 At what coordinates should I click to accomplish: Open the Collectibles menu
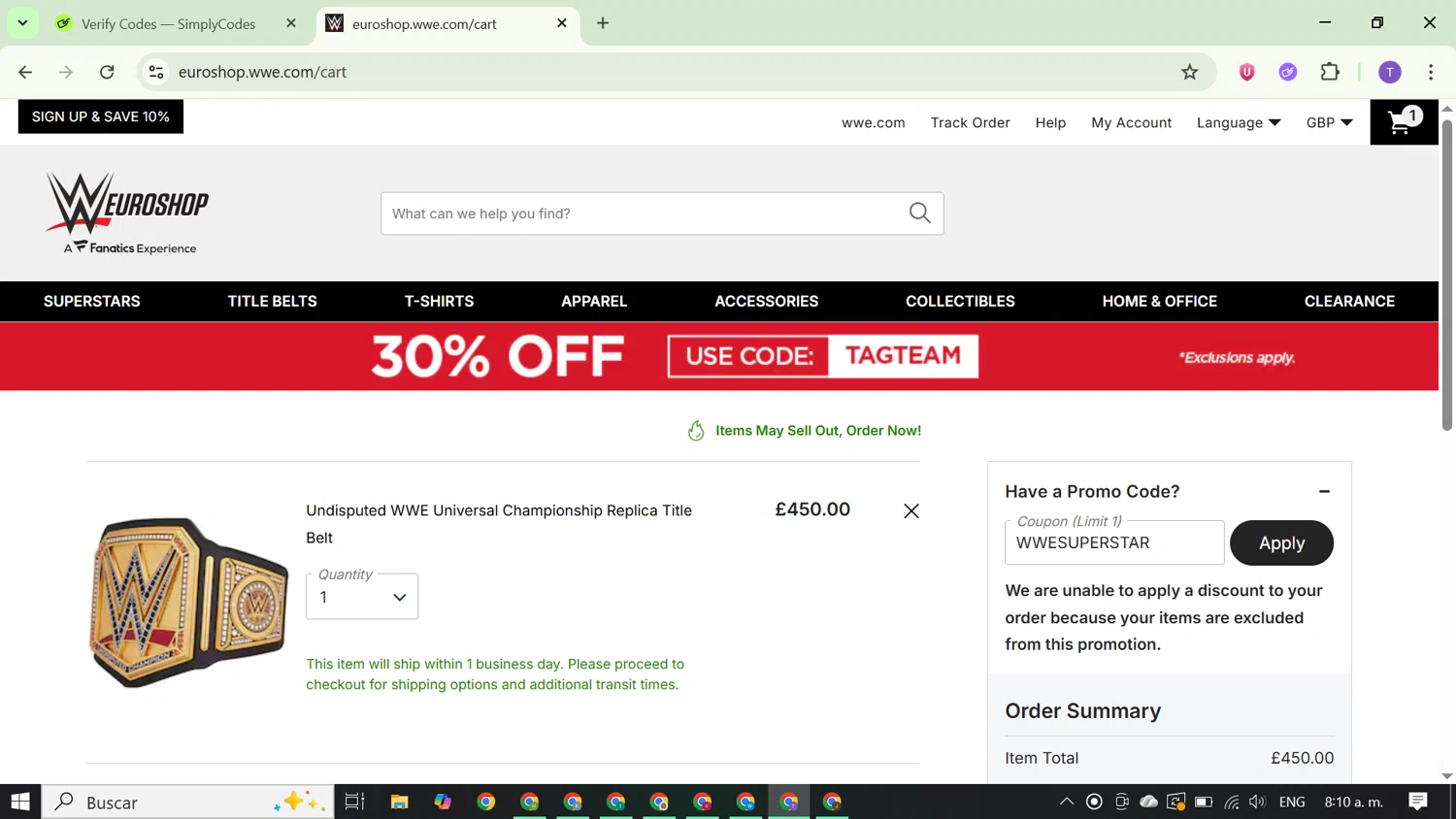[x=960, y=301]
